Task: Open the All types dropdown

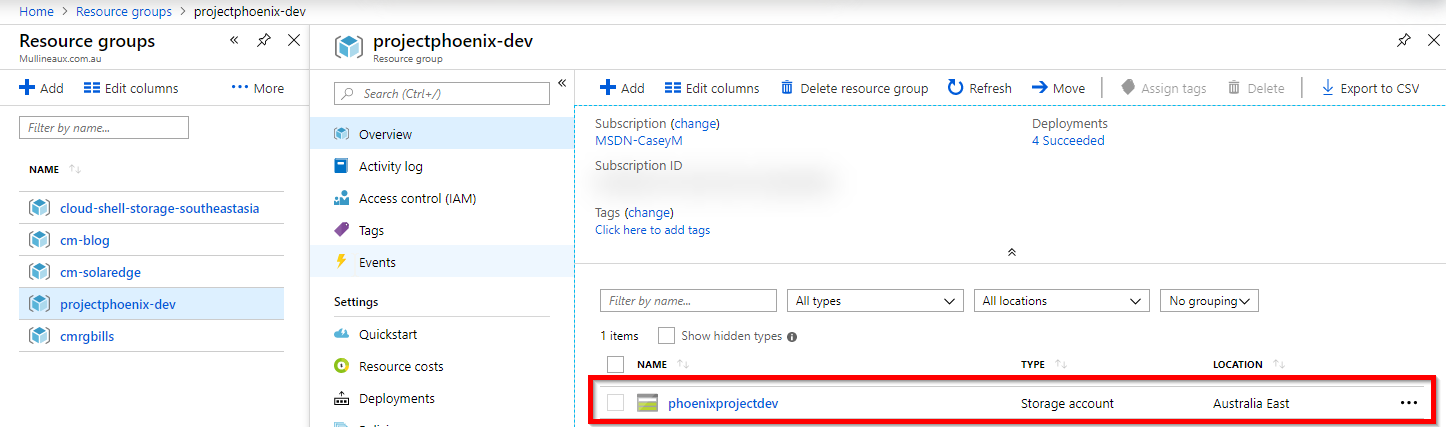Action: tap(875, 301)
